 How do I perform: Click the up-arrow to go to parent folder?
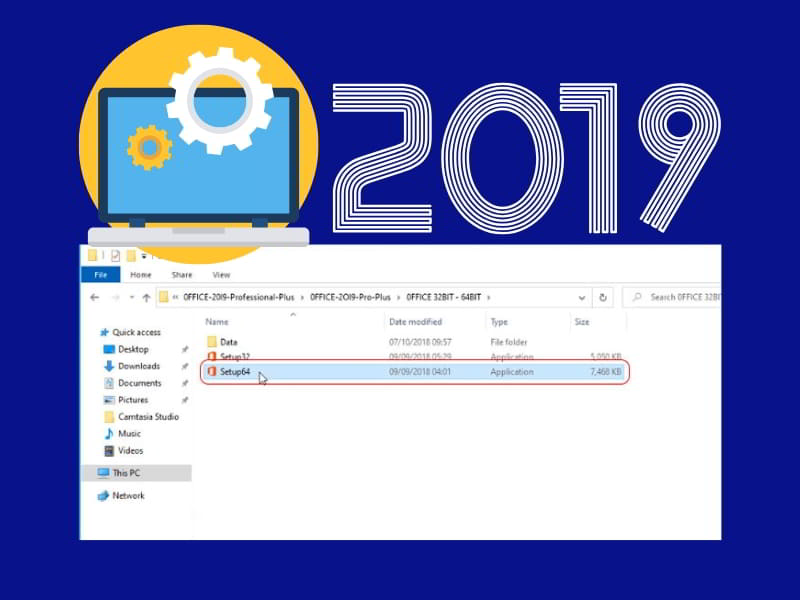click(x=147, y=295)
